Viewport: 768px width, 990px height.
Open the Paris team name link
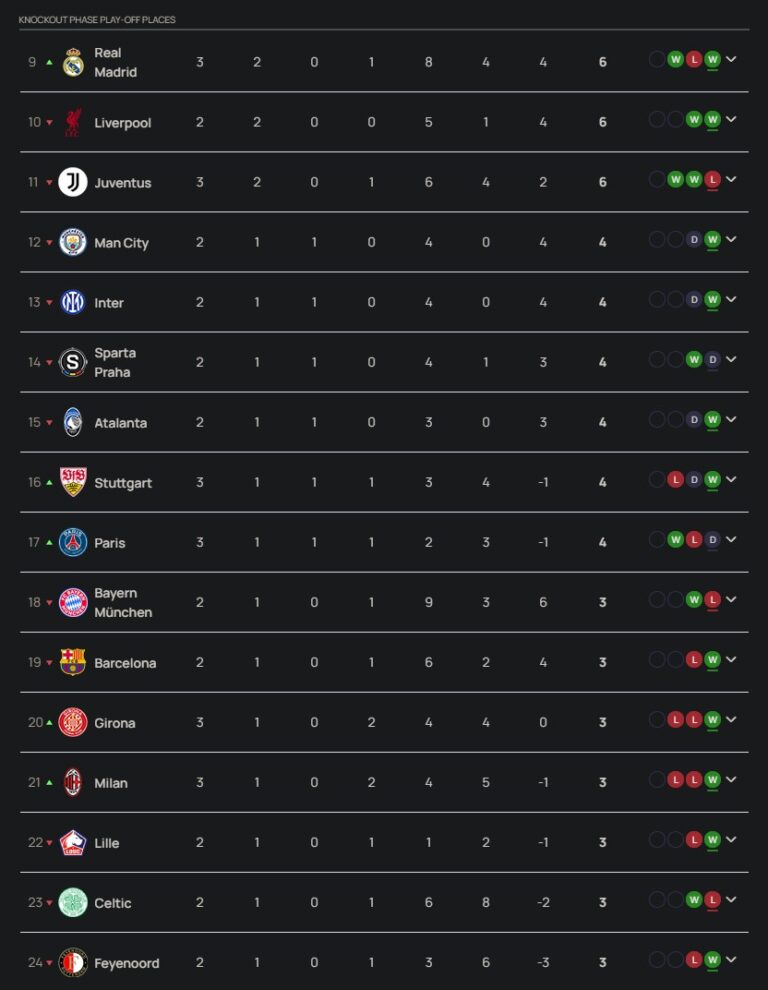[x=110, y=543]
